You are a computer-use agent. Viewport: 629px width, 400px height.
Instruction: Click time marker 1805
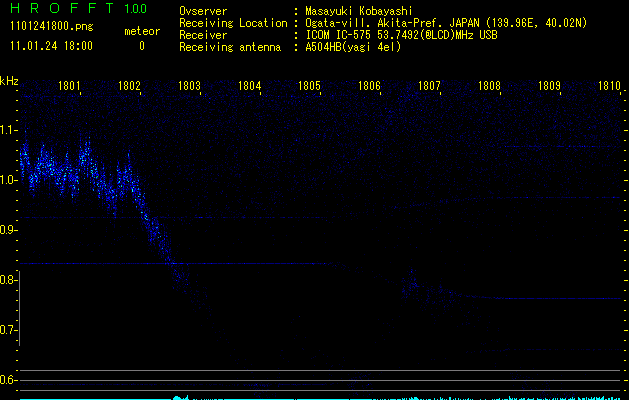tap(309, 86)
